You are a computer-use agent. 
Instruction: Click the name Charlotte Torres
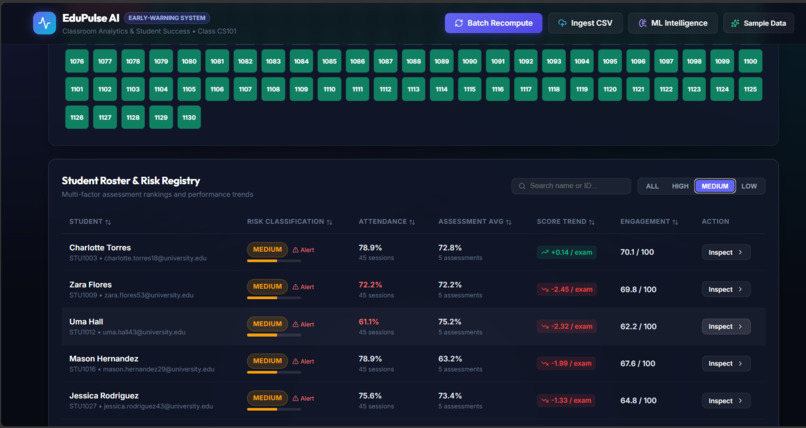(x=100, y=248)
